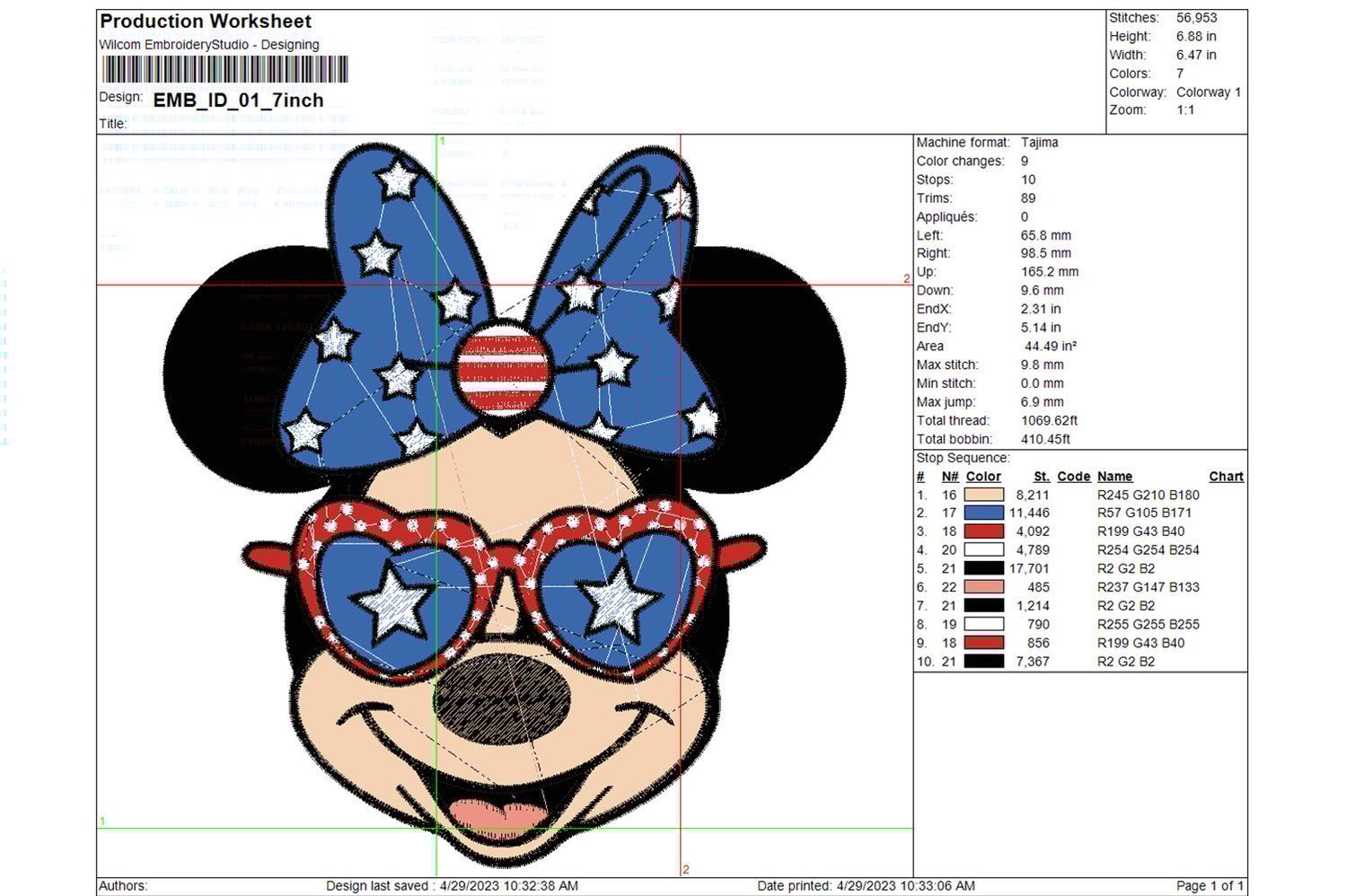The image size is (1347, 896).
Task: Click the beige color swatch in stop 1
Action: pyautogui.click(x=983, y=495)
